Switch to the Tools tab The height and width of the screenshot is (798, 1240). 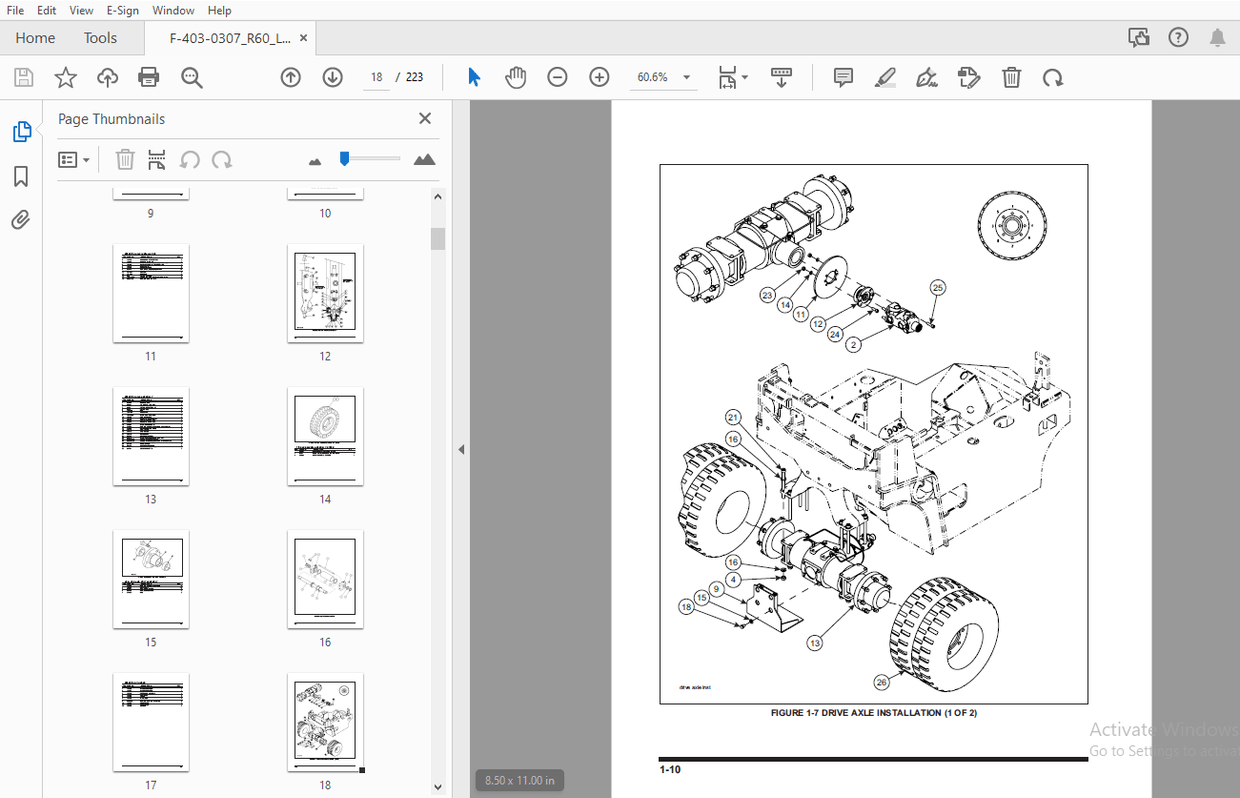(x=100, y=37)
